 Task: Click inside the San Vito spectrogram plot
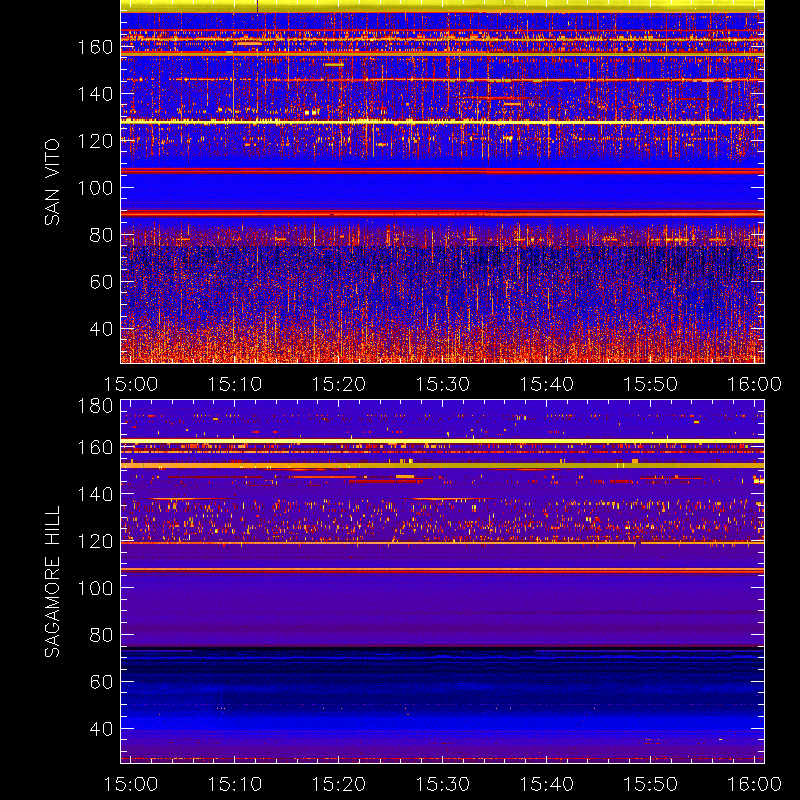(442, 182)
